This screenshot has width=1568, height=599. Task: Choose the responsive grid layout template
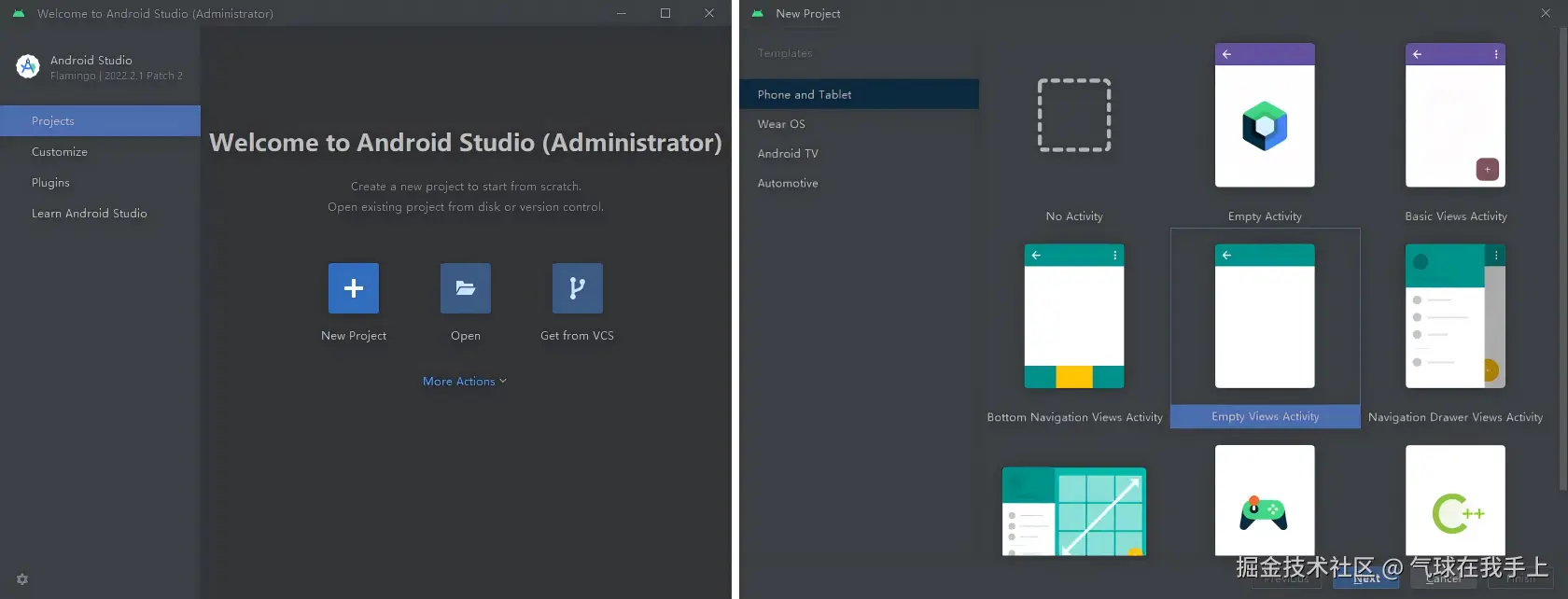[1074, 511]
